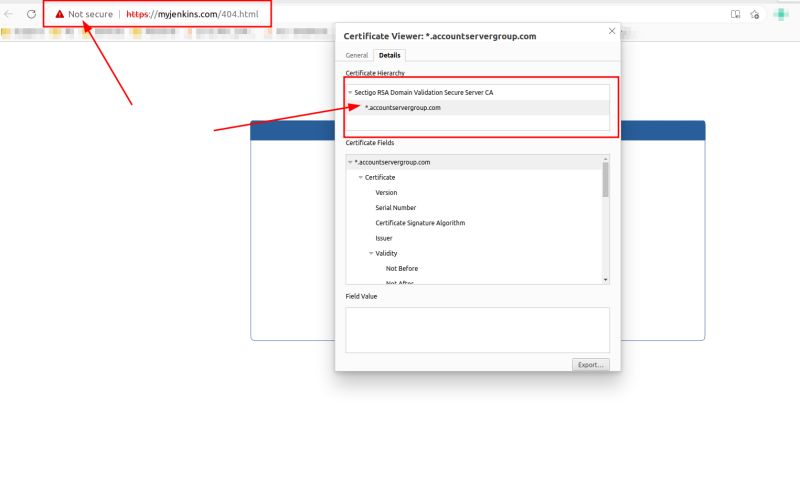Collapse the Certificate node arrow

(360, 178)
